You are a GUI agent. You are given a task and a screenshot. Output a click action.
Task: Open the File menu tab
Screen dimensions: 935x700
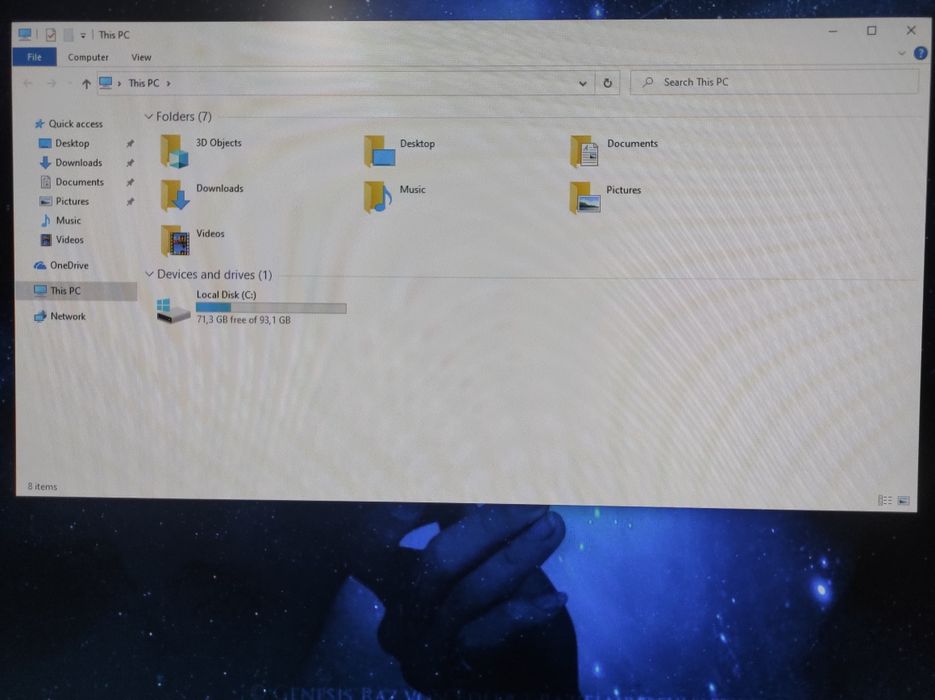35,57
